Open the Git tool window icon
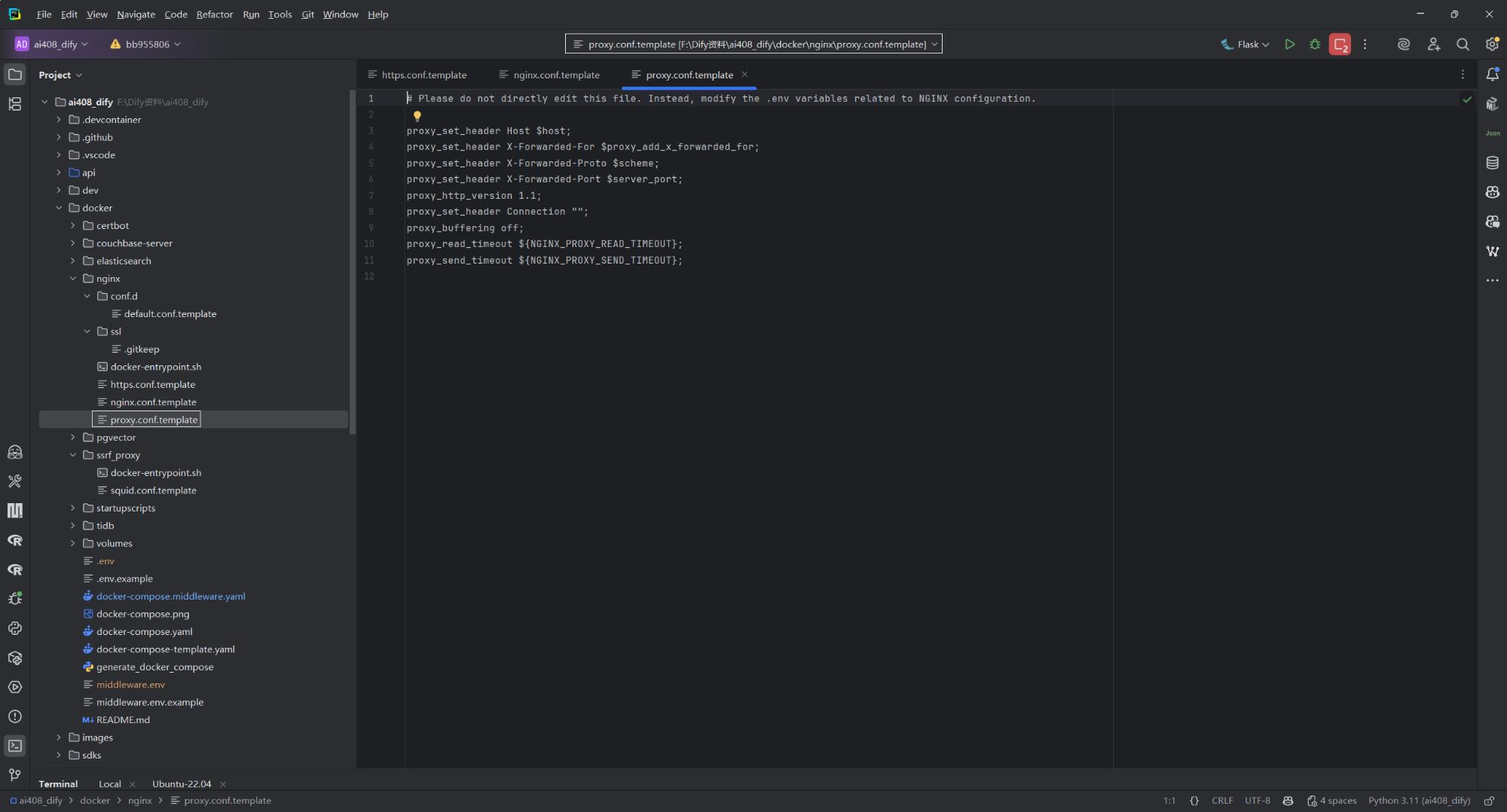This screenshot has width=1507, height=812. point(15,775)
